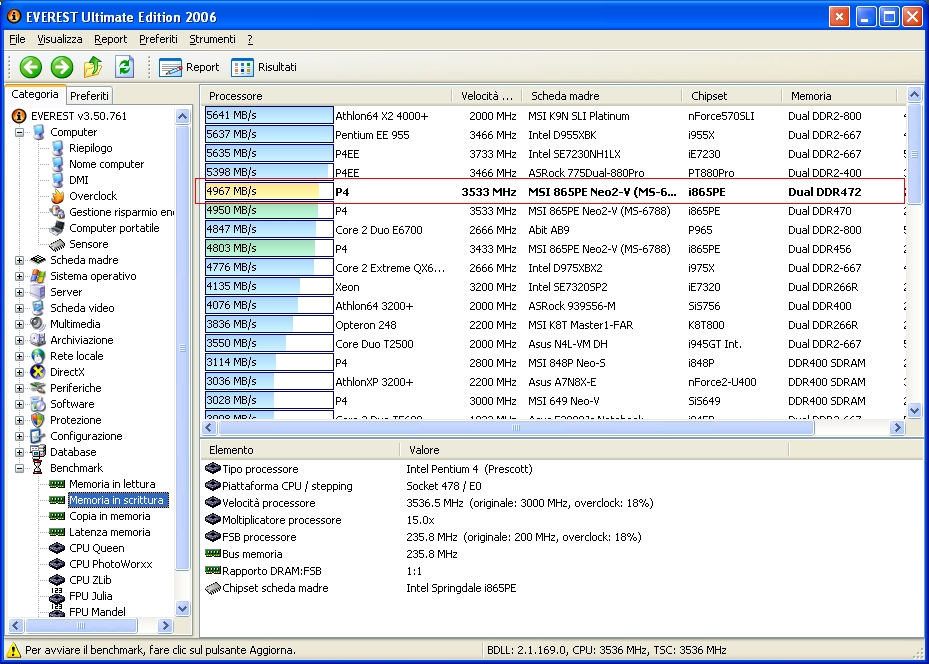Image resolution: width=929 pixels, height=664 pixels.
Task: Open the Visualizza menu
Action: (60, 39)
